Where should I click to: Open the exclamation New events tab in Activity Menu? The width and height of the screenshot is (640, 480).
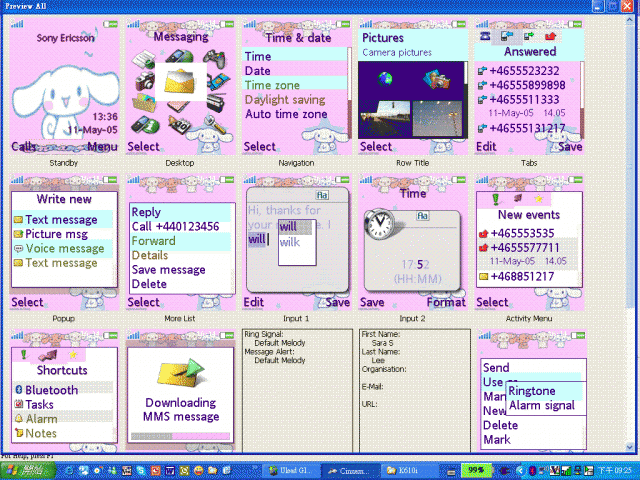(x=496, y=199)
